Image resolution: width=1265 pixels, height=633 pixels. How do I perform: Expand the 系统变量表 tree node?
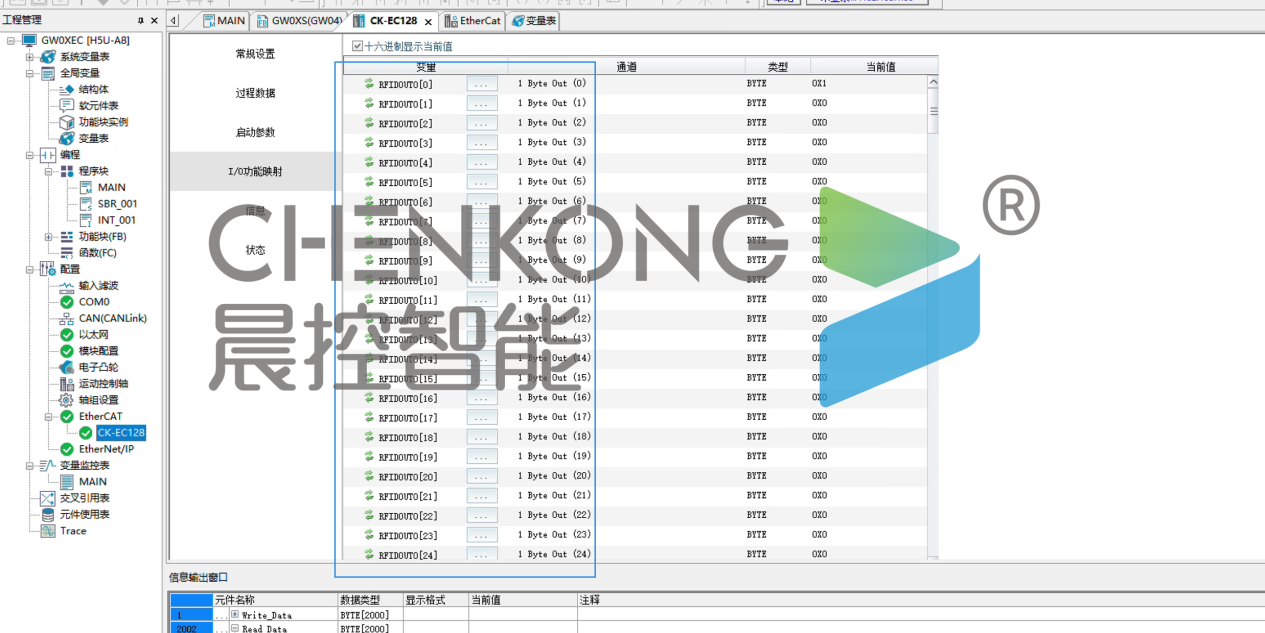30,57
